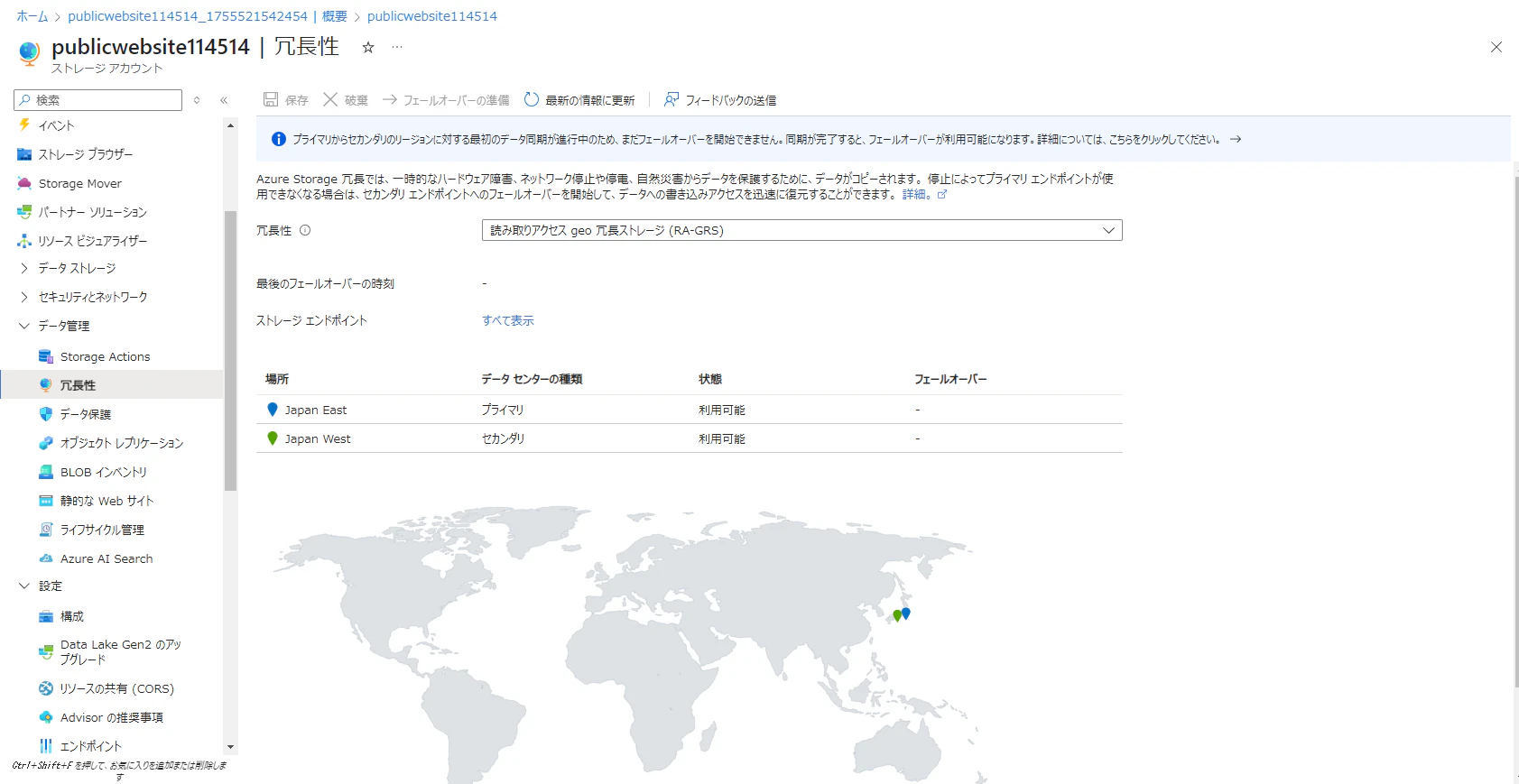Screen dimensions: 1519x784
Task: Open the リソースの共有 (CORS) icon
Action: tap(46, 688)
